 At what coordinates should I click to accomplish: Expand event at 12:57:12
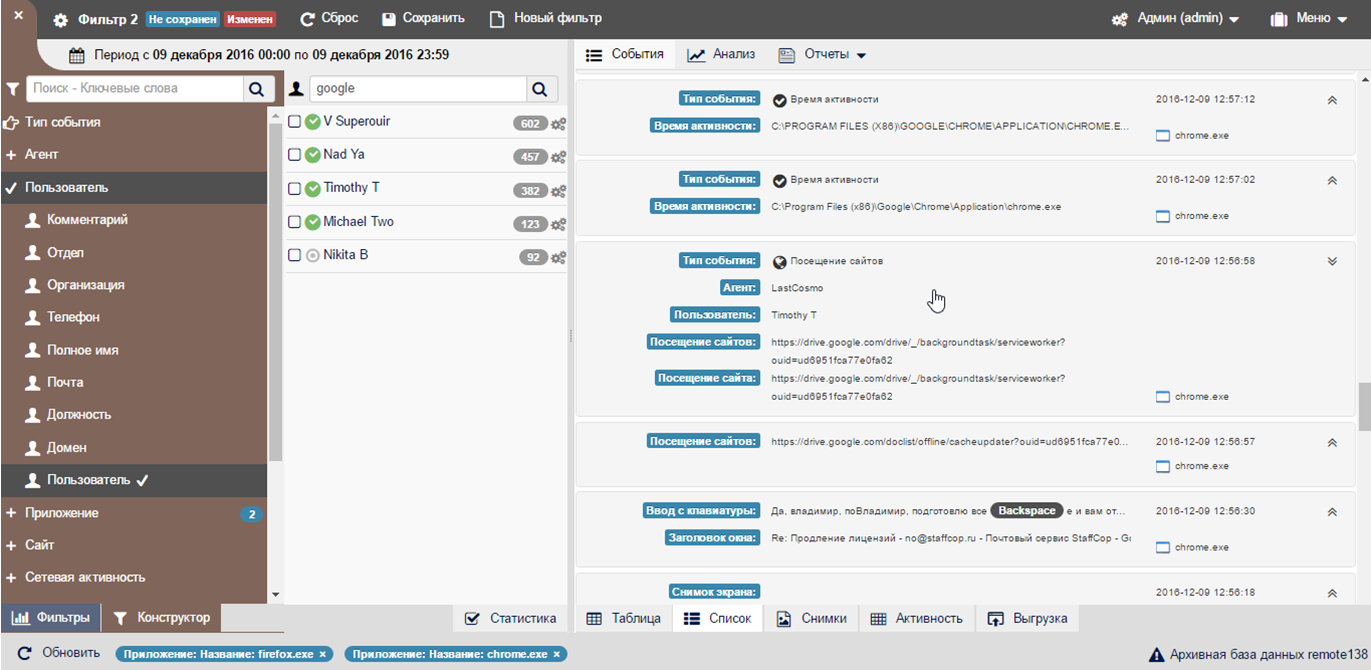click(1332, 100)
